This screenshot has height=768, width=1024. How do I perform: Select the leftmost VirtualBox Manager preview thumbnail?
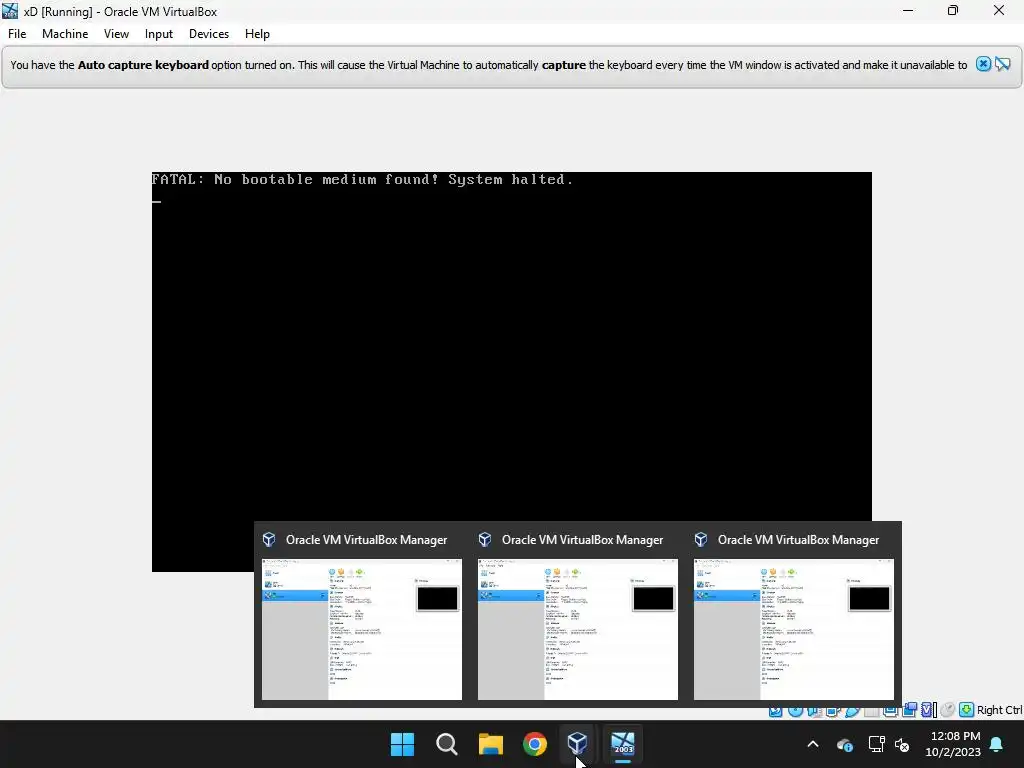click(362, 629)
